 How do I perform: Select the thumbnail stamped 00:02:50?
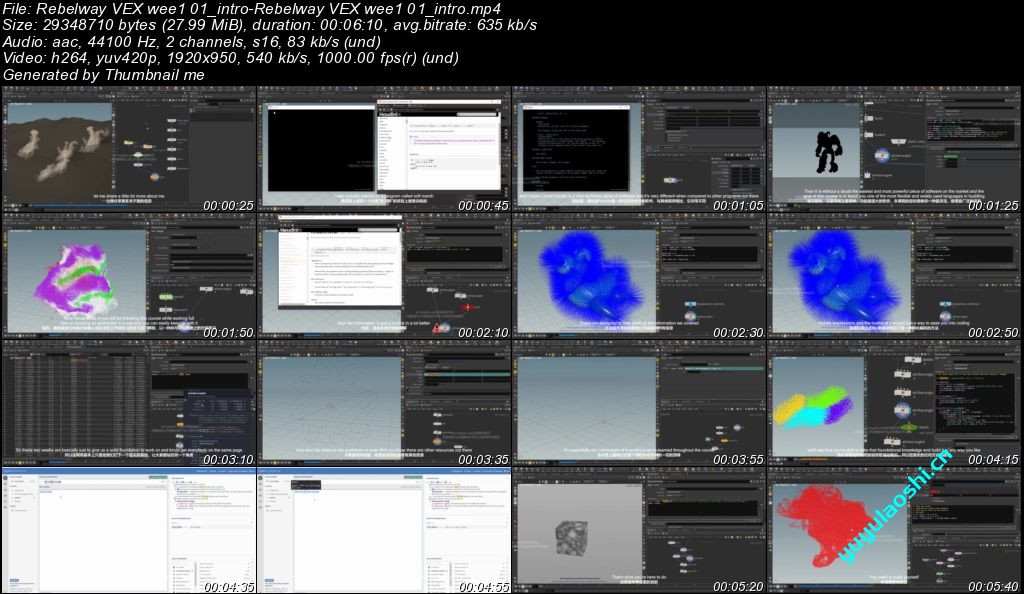(894, 277)
